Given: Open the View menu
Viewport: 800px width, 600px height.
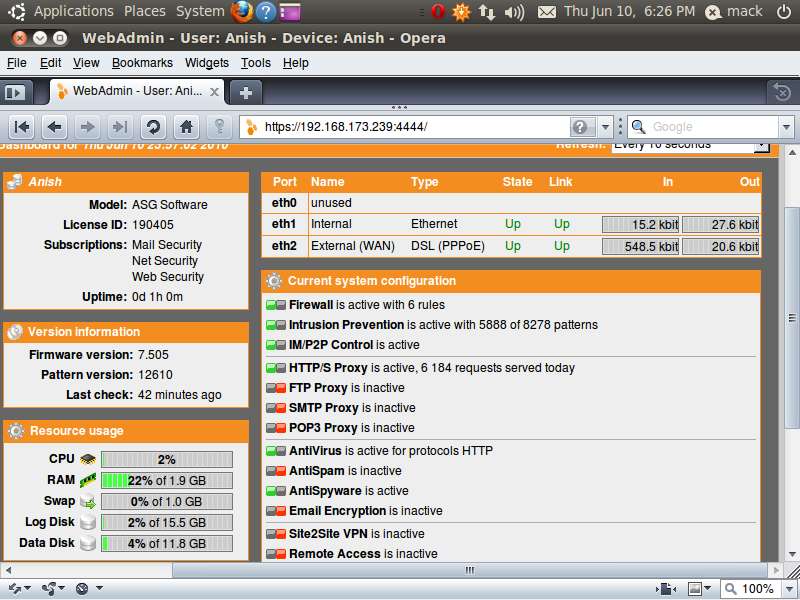Looking at the screenshot, I should 86,63.
